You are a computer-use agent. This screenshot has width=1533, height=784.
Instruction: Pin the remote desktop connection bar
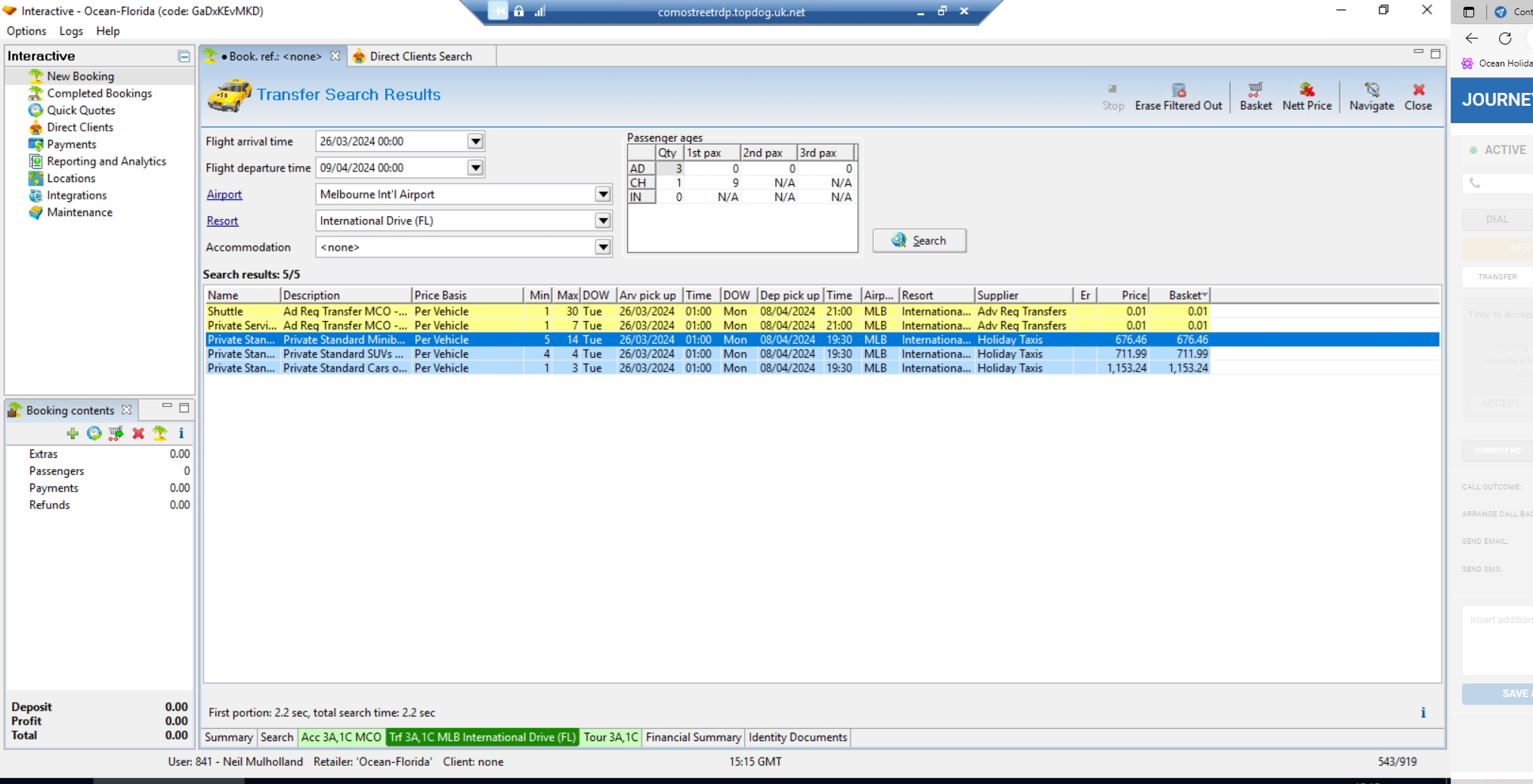click(x=498, y=11)
